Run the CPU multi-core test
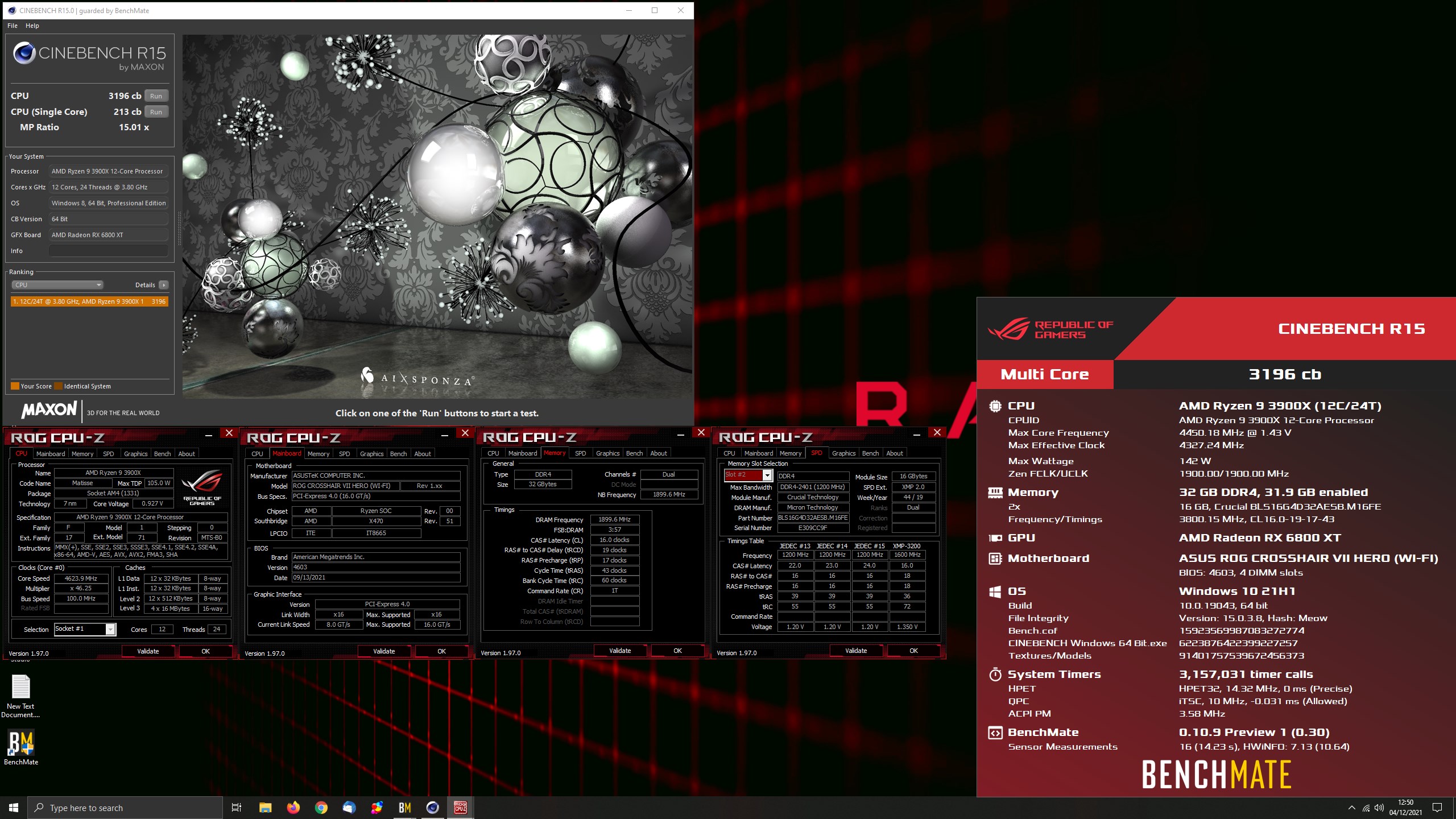This screenshot has width=1456, height=819. [156, 96]
